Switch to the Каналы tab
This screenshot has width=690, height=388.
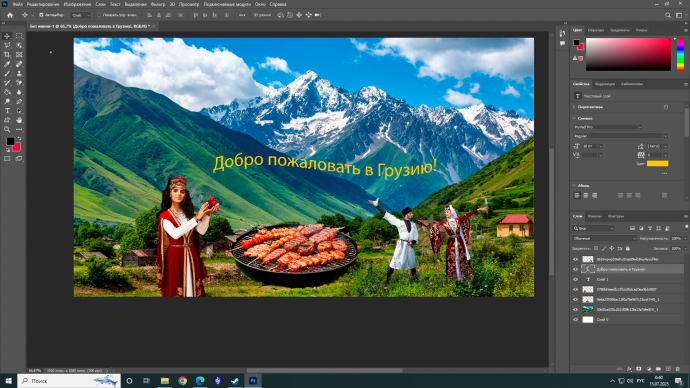pos(595,216)
